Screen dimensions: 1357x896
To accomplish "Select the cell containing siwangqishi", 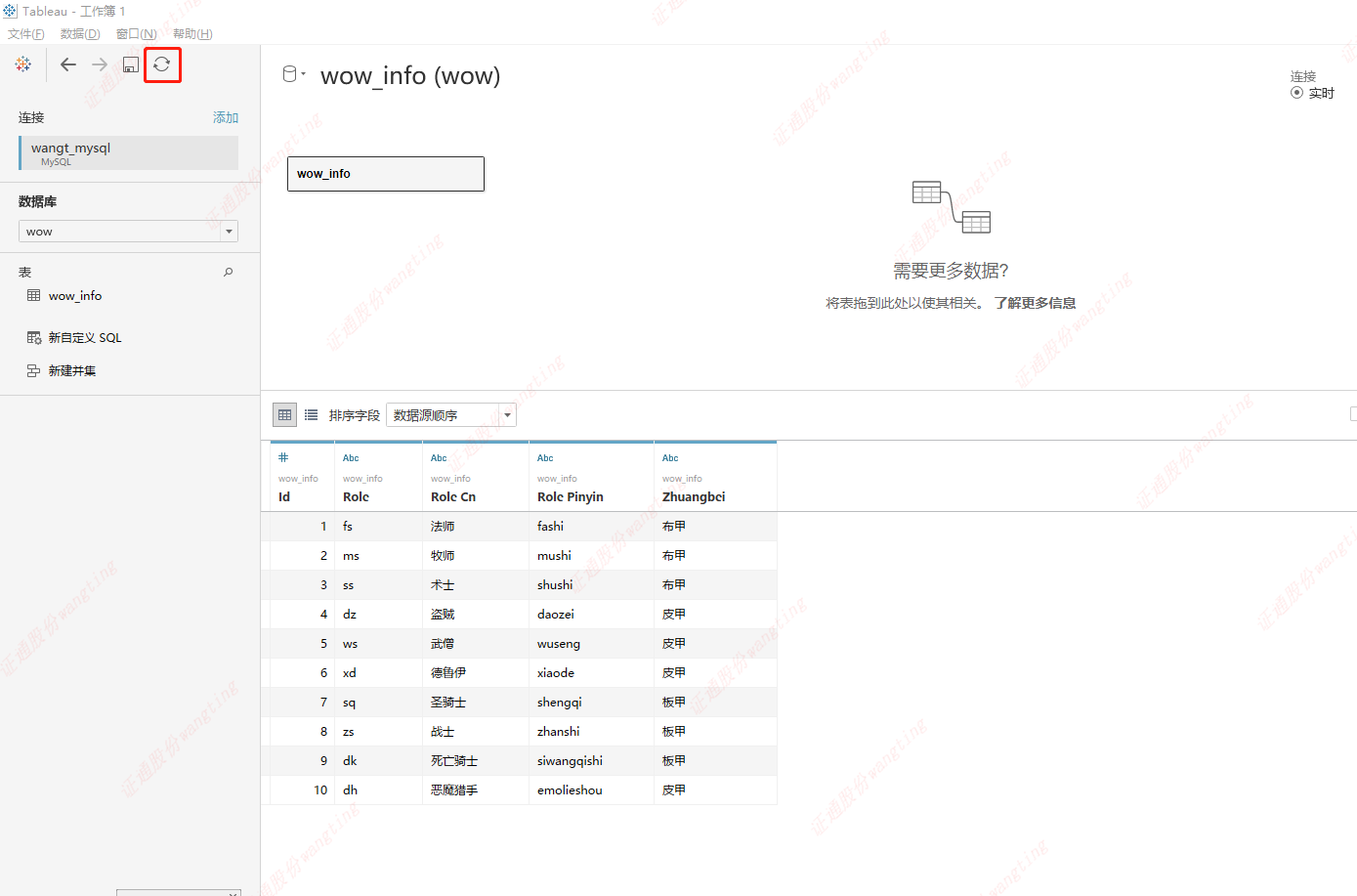I will [x=591, y=760].
